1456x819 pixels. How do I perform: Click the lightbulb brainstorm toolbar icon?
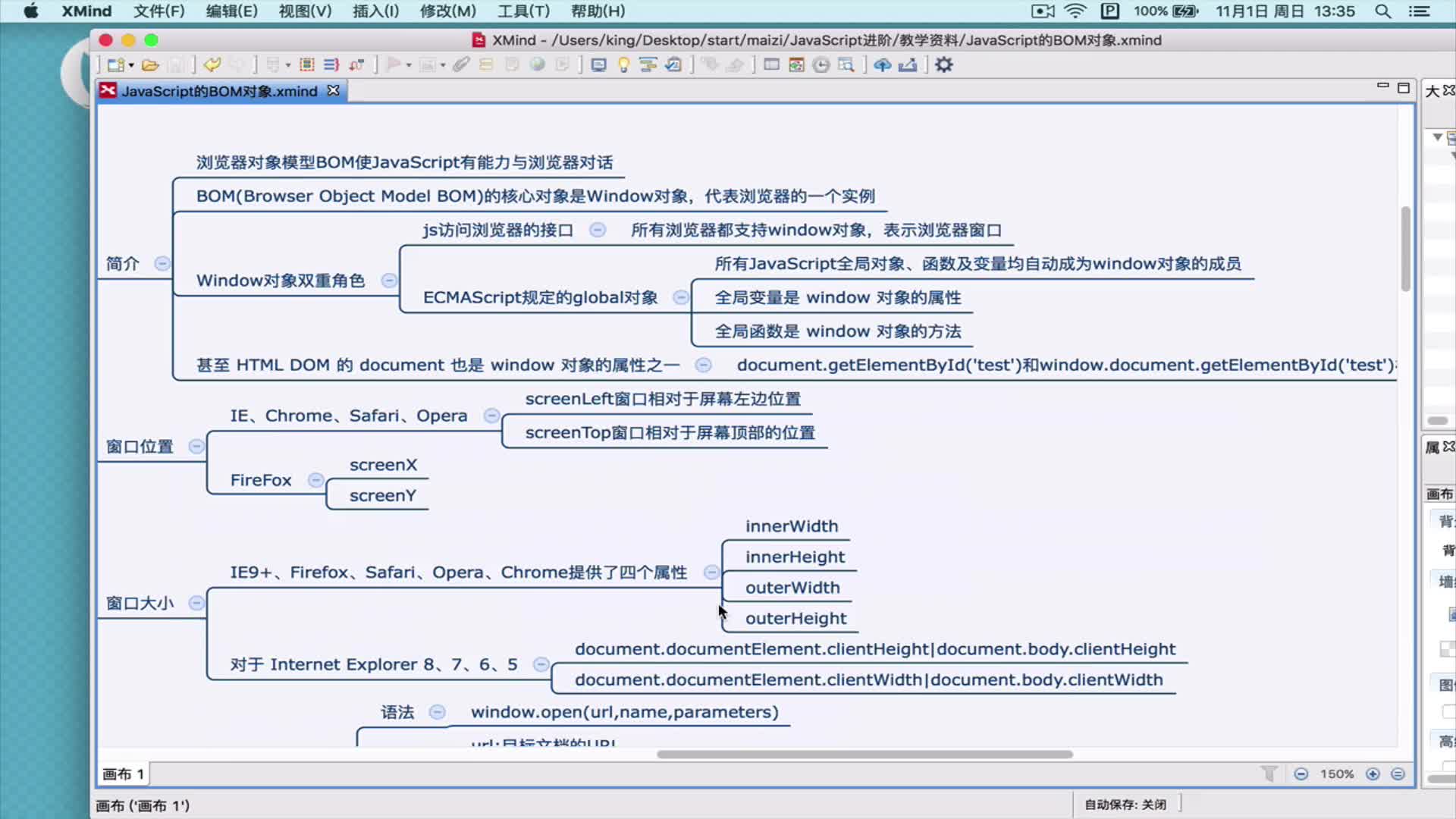tap(623, 65)
